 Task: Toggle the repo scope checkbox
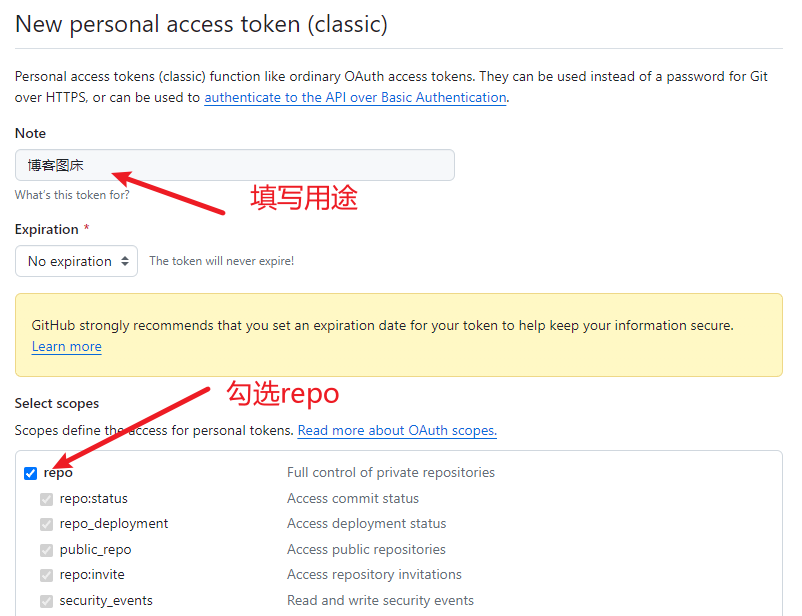pyautogui.click(x=31, y=473)
